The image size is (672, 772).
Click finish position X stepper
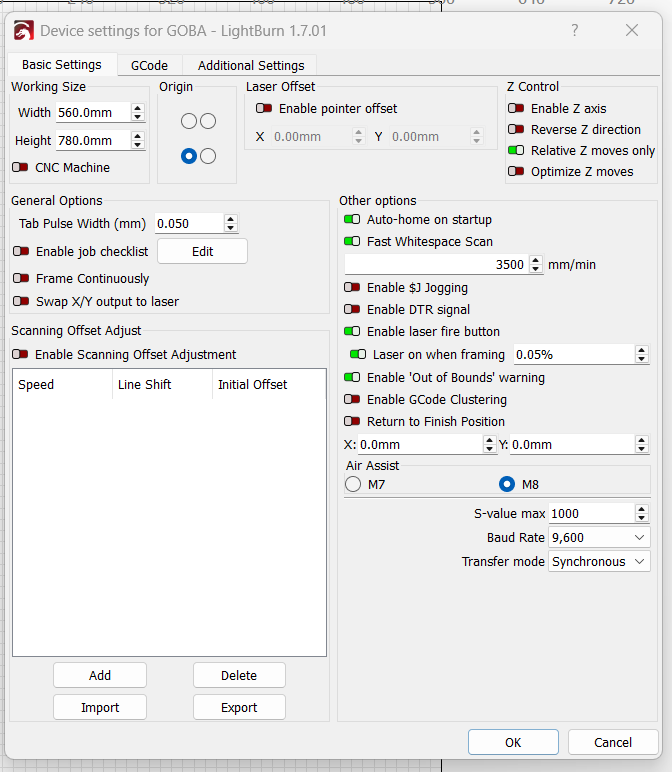489,445
